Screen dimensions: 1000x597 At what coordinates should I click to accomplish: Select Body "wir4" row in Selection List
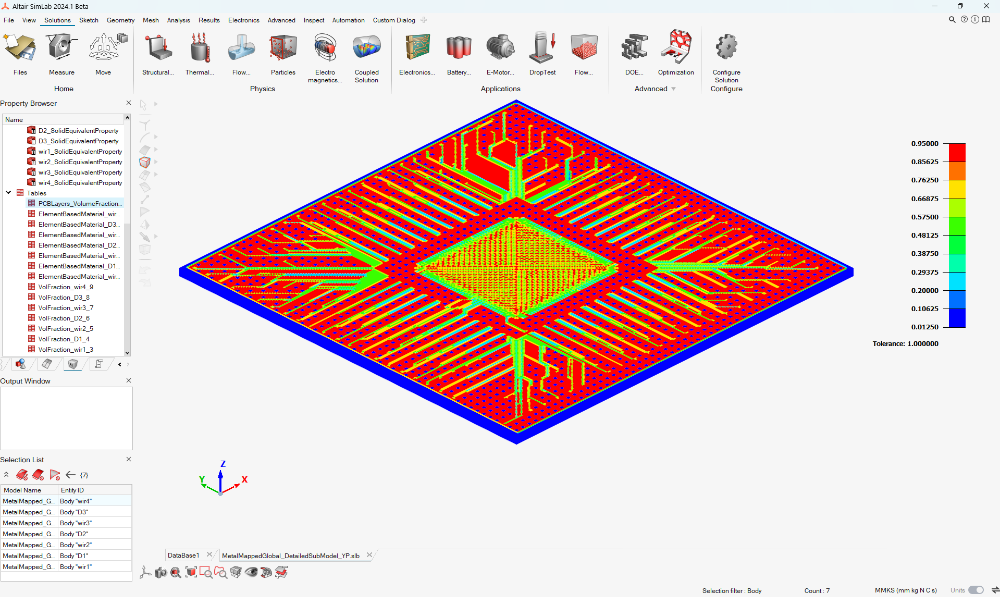(x=66, y=501)
